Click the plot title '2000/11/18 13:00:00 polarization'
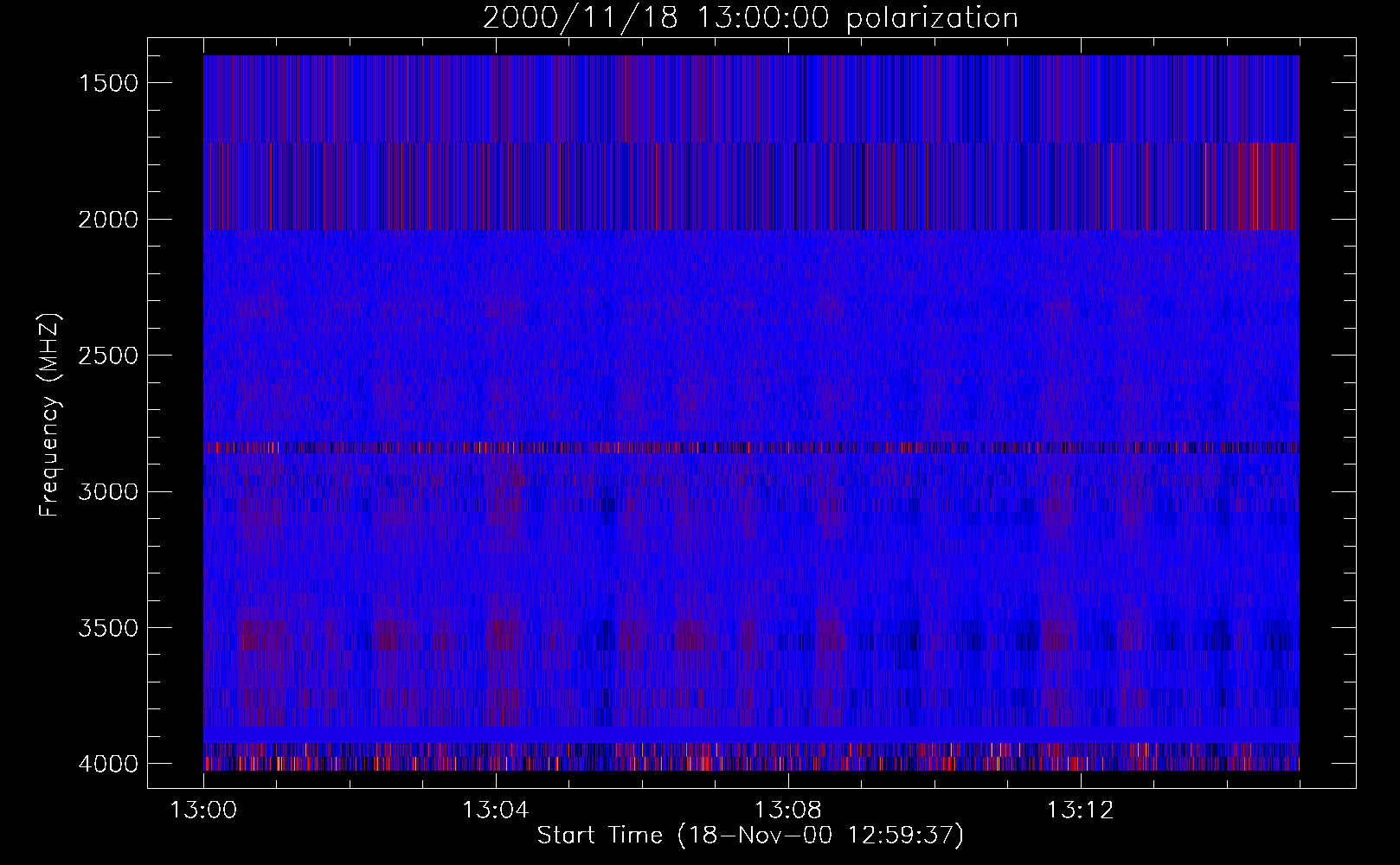1400x865 pixels. point(750,18)
